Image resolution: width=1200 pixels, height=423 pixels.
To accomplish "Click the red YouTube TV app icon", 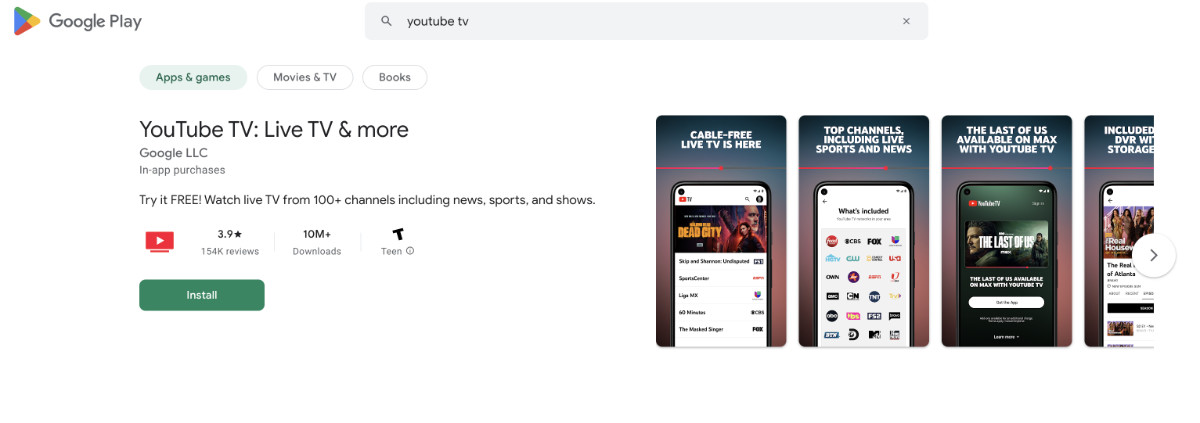I will (x=159, y=241).
